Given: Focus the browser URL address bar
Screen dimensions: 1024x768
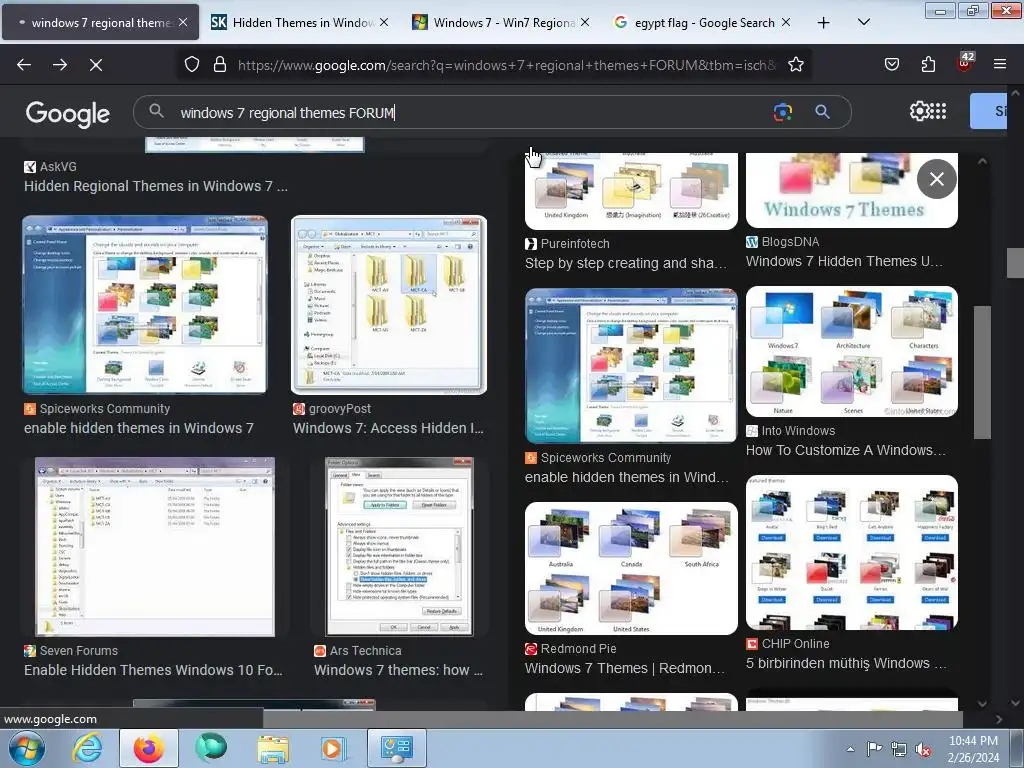Looking at the screenshot, I should (506, 65).
